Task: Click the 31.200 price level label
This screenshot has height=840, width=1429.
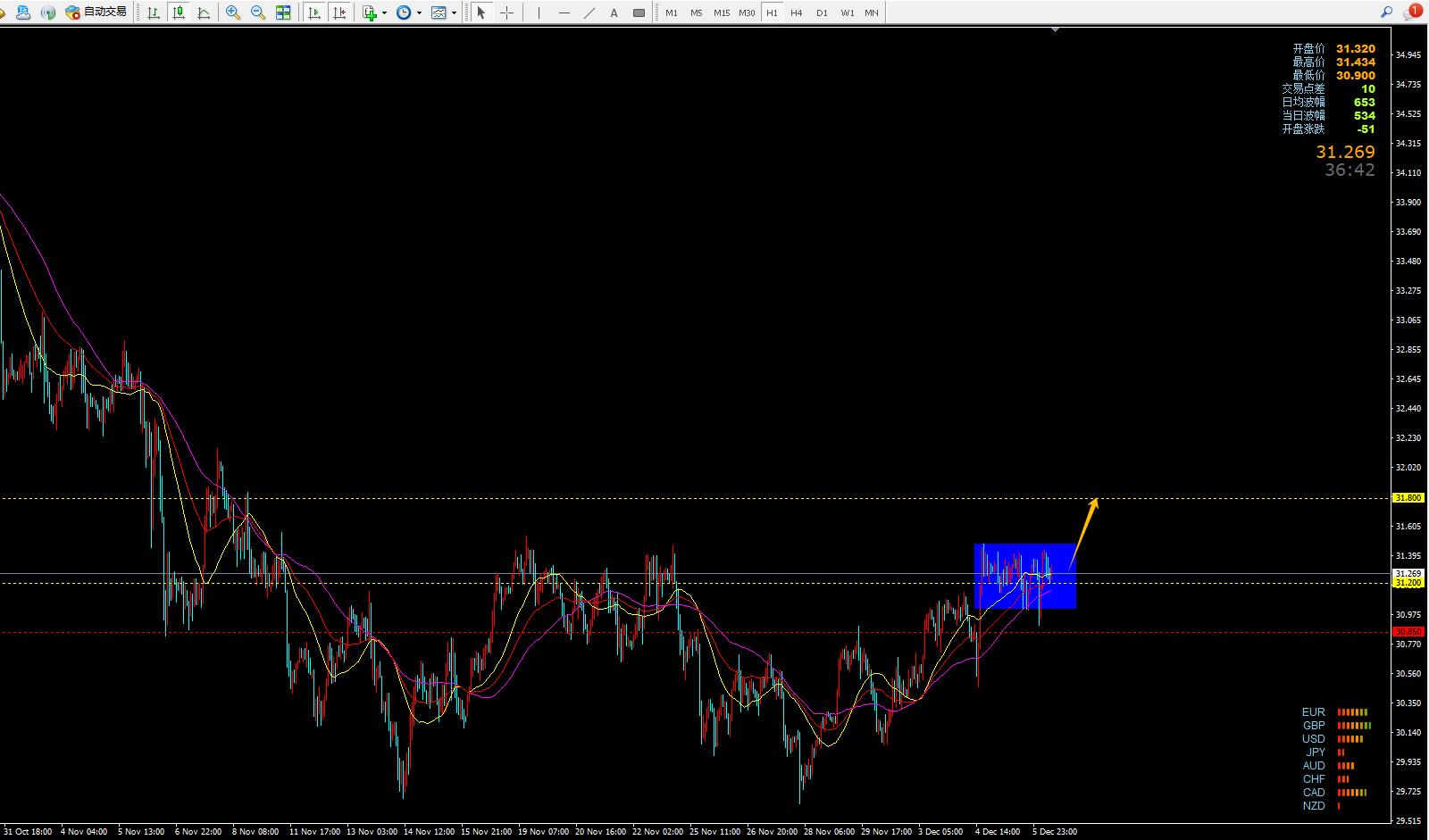Action: tap(1408, 583)
